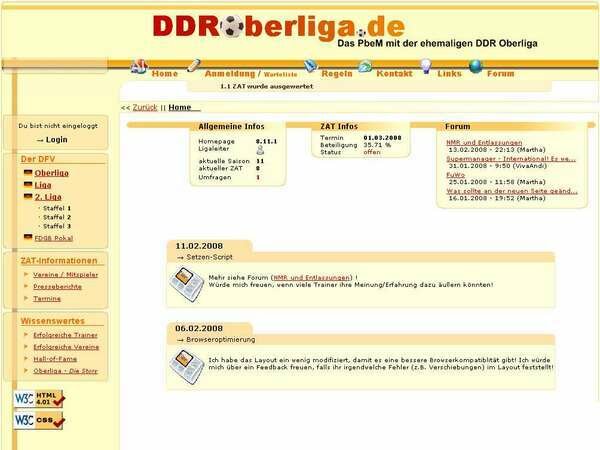
Task: Select Staffel 1
Action: [57, 208]
